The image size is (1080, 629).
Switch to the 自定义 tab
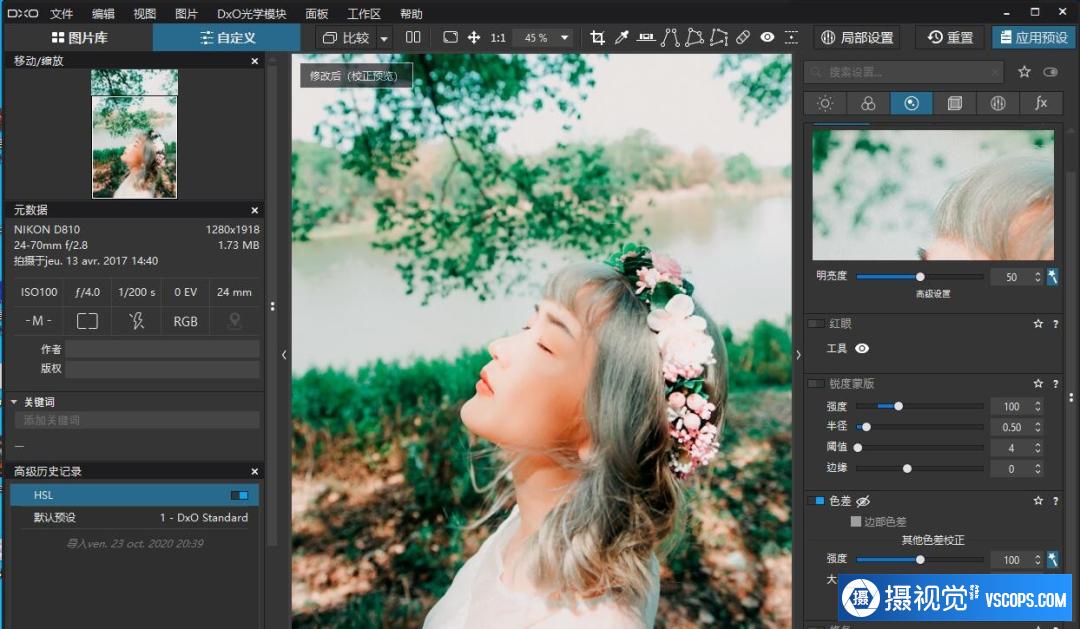coord(227,37)
